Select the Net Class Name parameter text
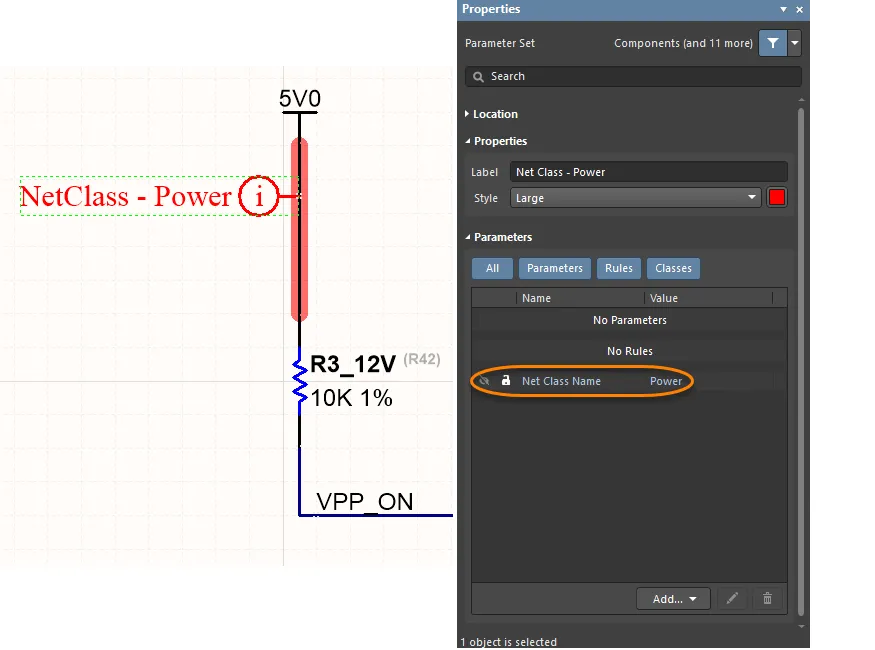This screenshot has width=875, height=650. tap(561, 381)
